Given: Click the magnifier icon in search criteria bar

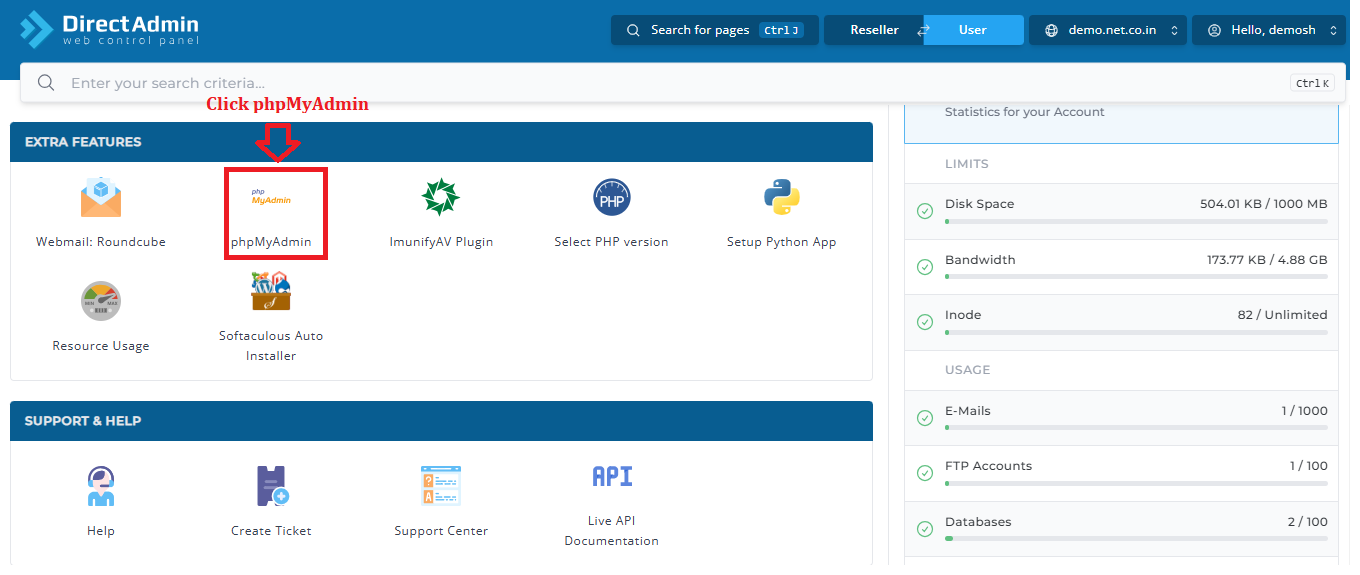Looking at the screenshot, I should (46, 83).
